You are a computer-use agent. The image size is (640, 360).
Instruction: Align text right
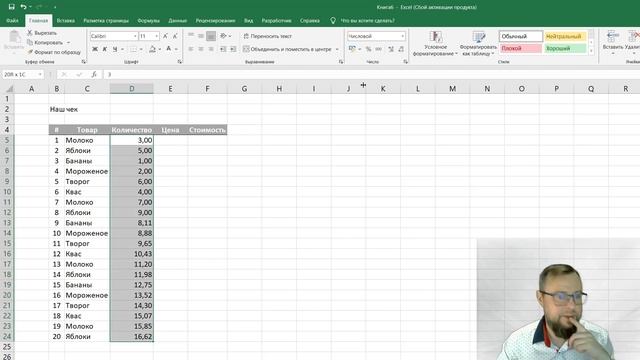211,49
